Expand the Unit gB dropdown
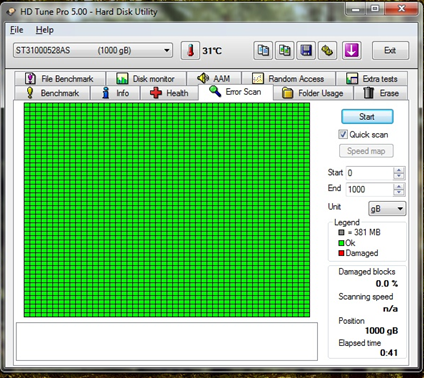 [387, 209]
